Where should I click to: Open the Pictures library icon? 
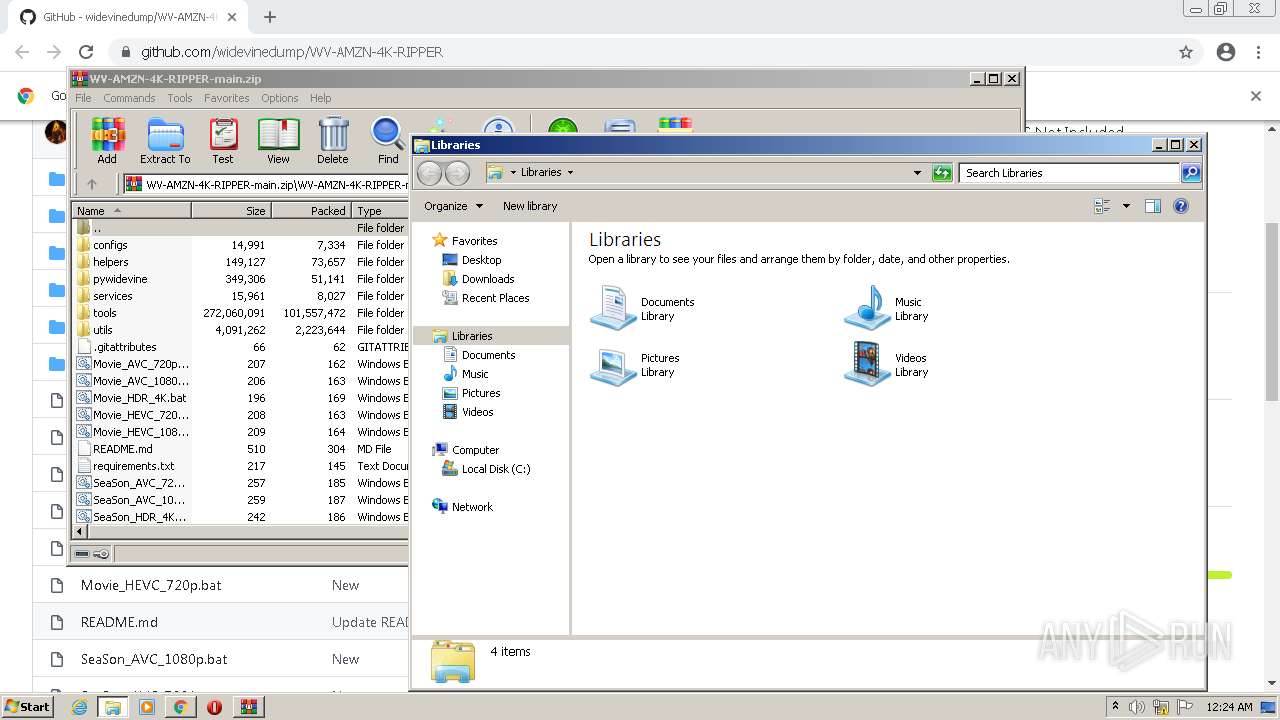[613, 365]
